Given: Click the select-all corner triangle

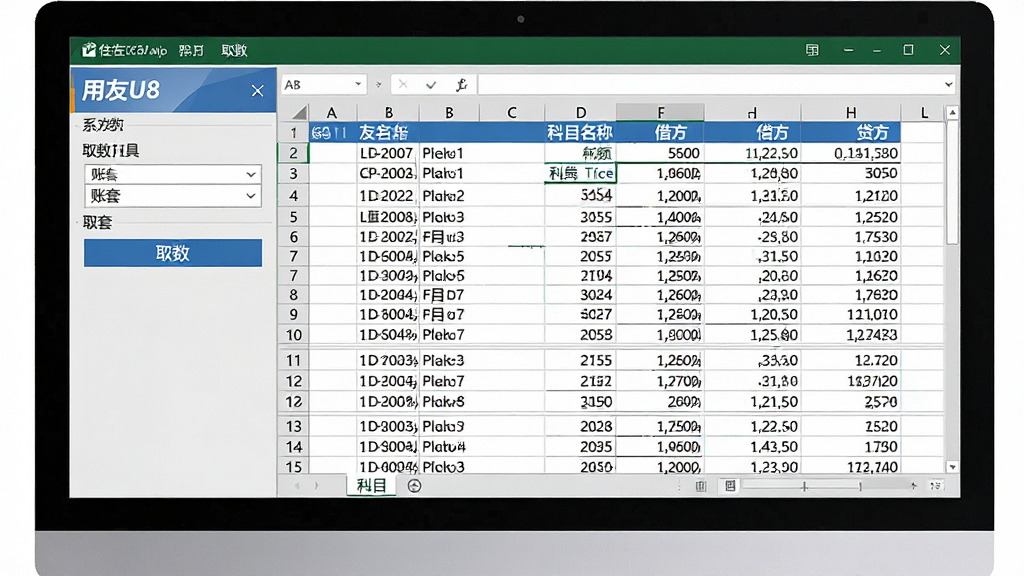Looking at the screenshot, I should coord(299,113).
